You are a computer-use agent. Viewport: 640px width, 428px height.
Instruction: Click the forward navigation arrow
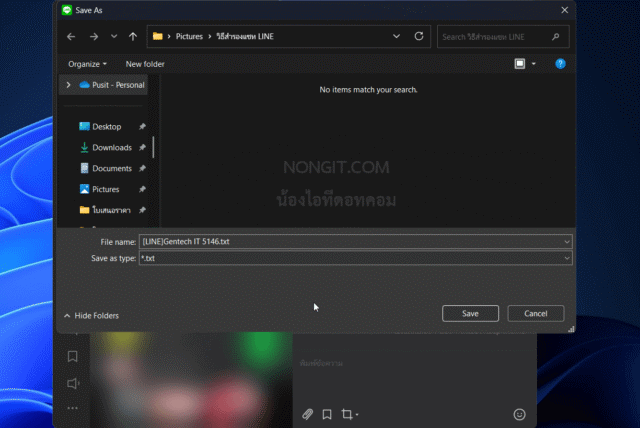coord(94,37)
